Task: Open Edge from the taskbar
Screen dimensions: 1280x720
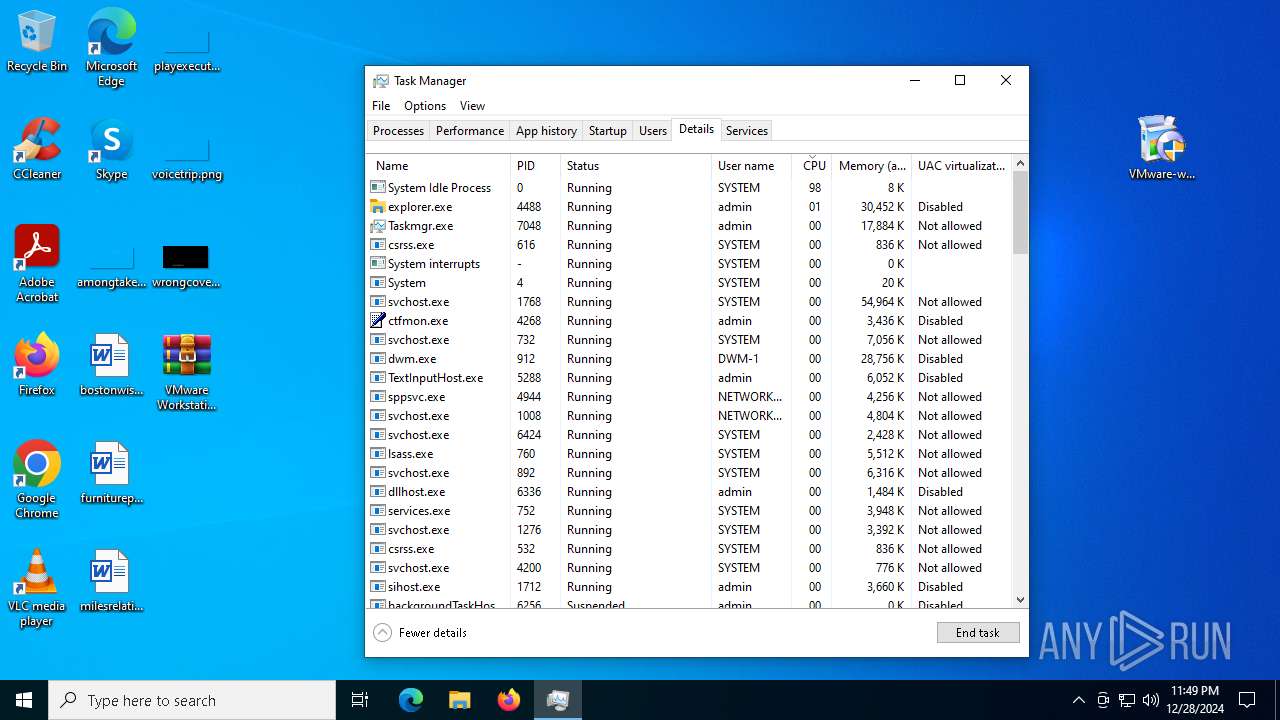Action: (411, 700)
